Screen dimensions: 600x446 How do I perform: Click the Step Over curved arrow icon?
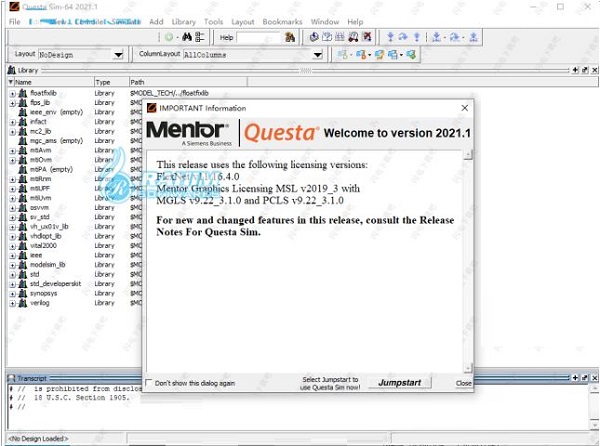point(403,37)
